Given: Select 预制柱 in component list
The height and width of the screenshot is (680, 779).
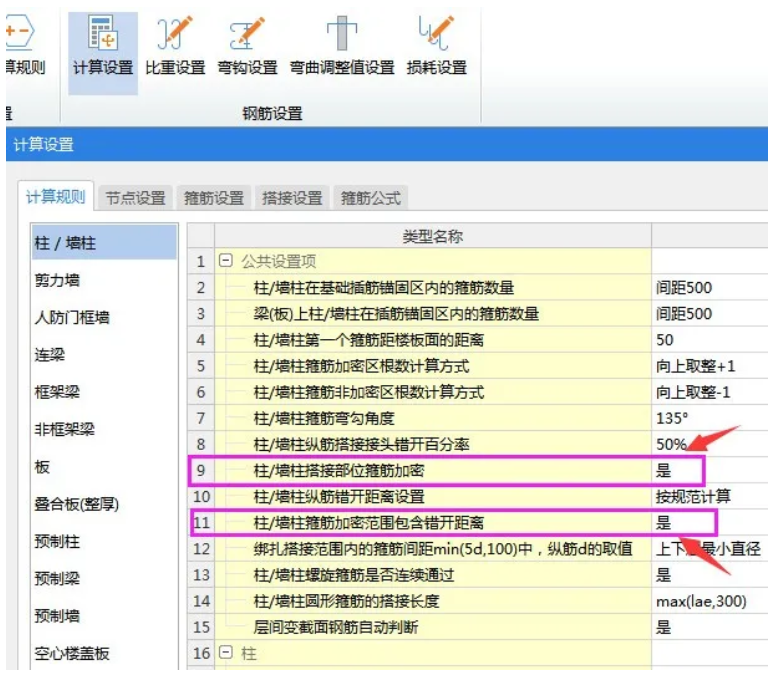Looking at the screenshot, I should pyautogui.click(x=104, y=541).
